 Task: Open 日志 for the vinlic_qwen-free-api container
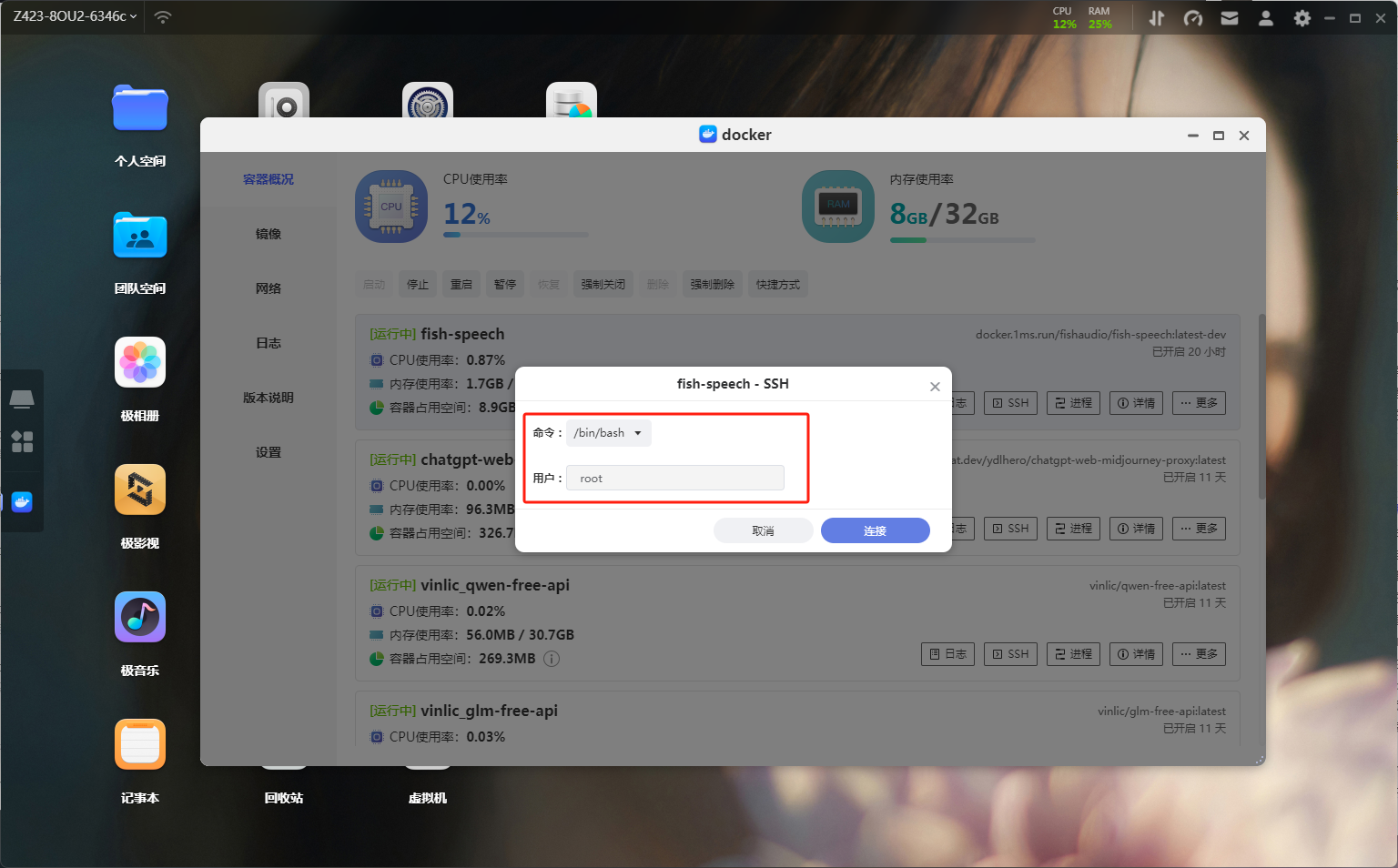947,654
